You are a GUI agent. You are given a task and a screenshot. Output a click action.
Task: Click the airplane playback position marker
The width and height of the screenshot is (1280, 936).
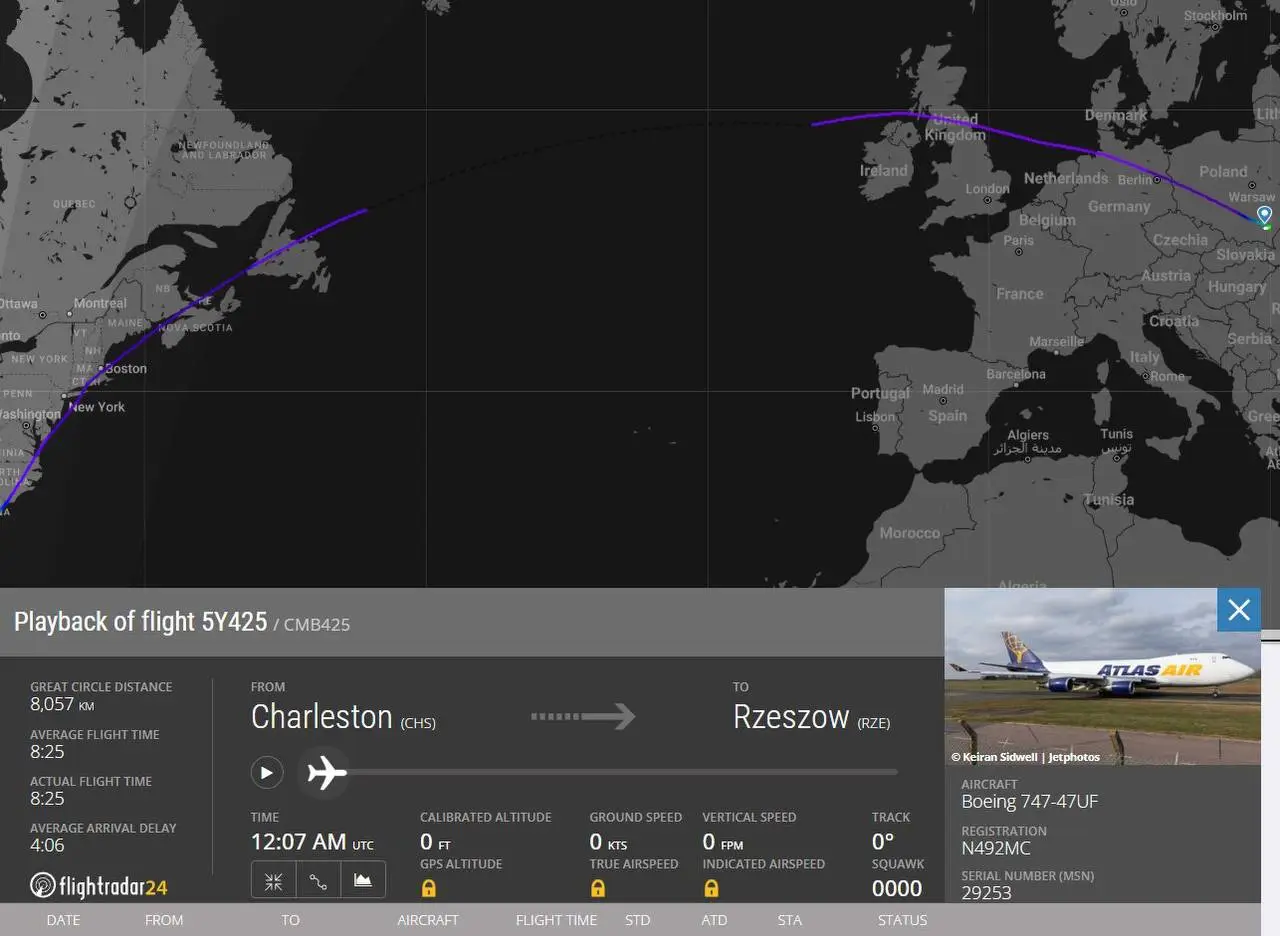[x=326, y=772]
